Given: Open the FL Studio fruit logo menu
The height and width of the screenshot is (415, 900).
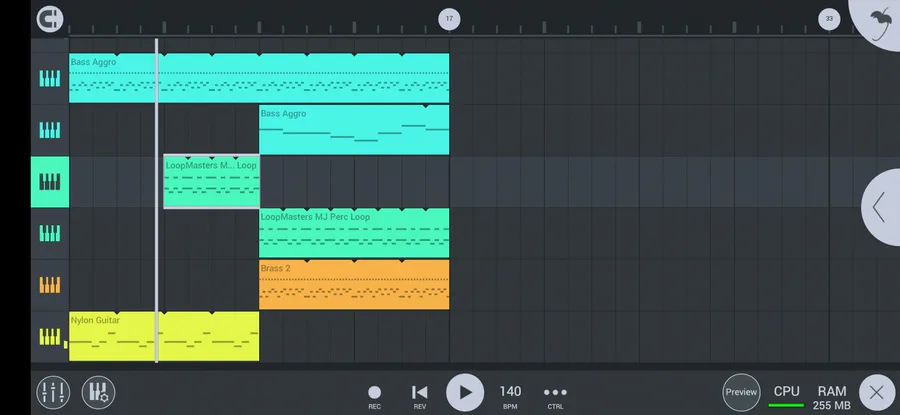Looking at the screenshot, I should tap(879, 23).
